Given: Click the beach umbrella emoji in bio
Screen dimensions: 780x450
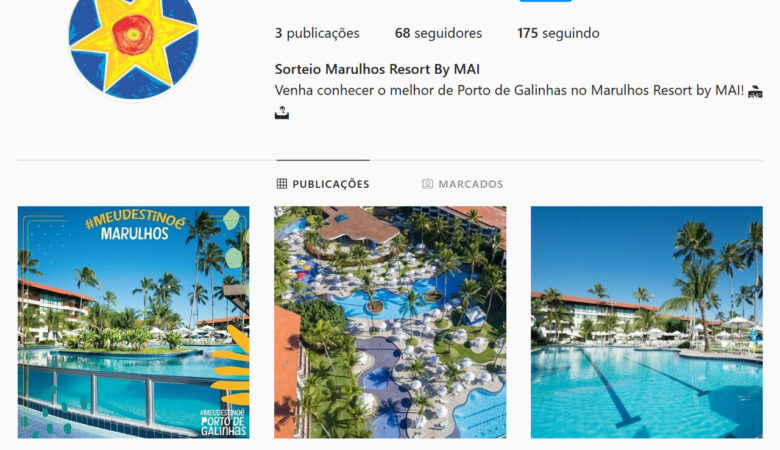Looking at the screenshot, I should [x=282, y=113].
